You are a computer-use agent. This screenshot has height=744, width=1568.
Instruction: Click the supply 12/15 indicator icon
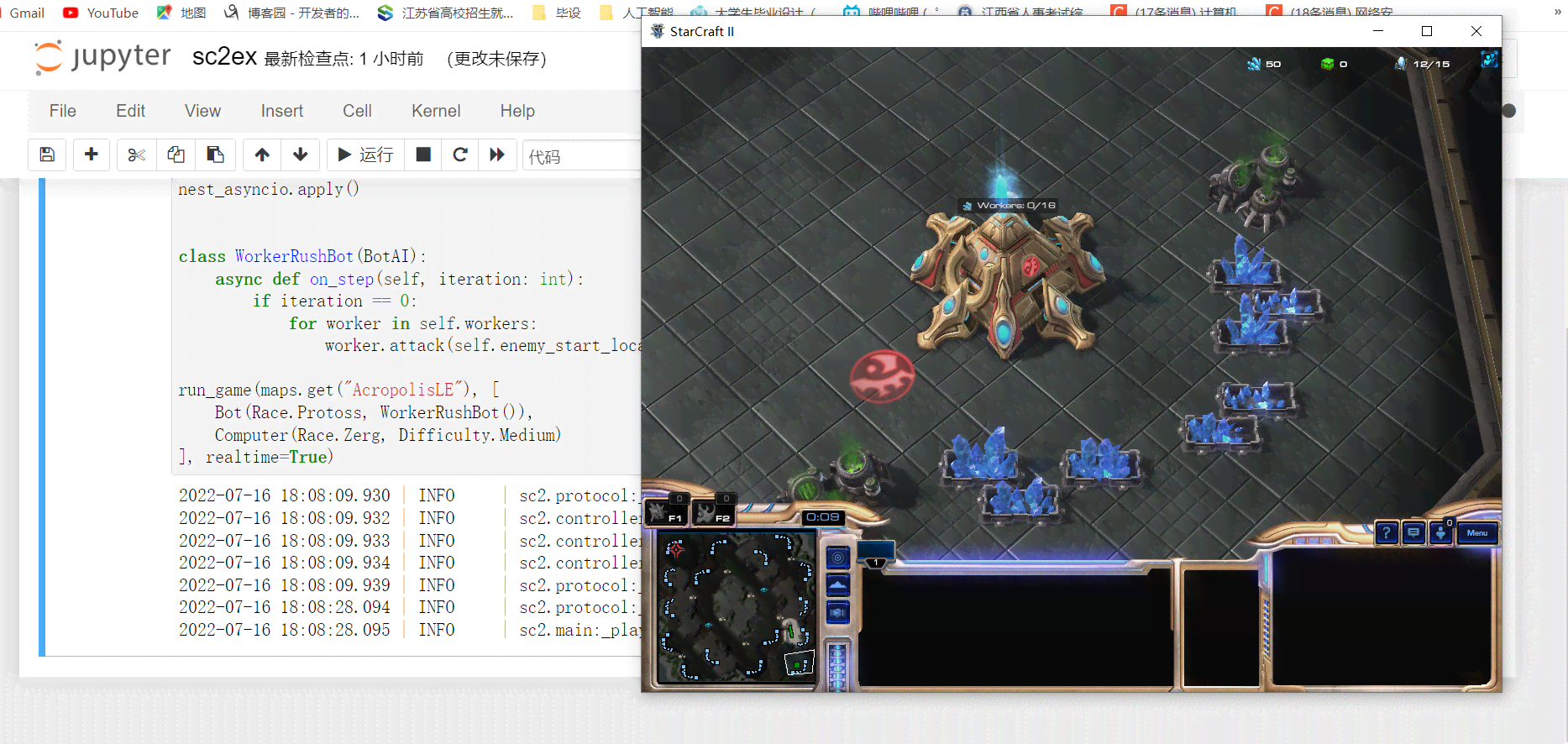coord(1400,64)
